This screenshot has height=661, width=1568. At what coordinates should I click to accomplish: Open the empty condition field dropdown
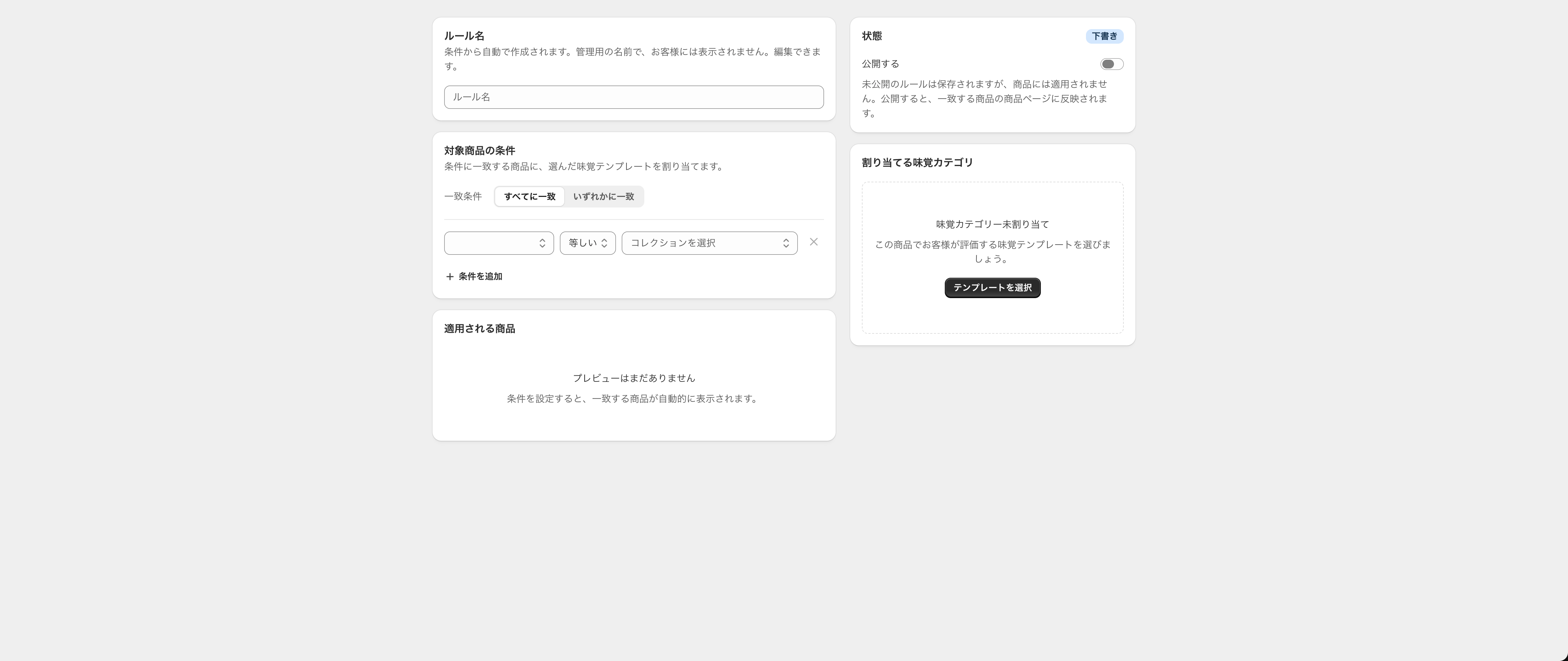pos(498,243)
